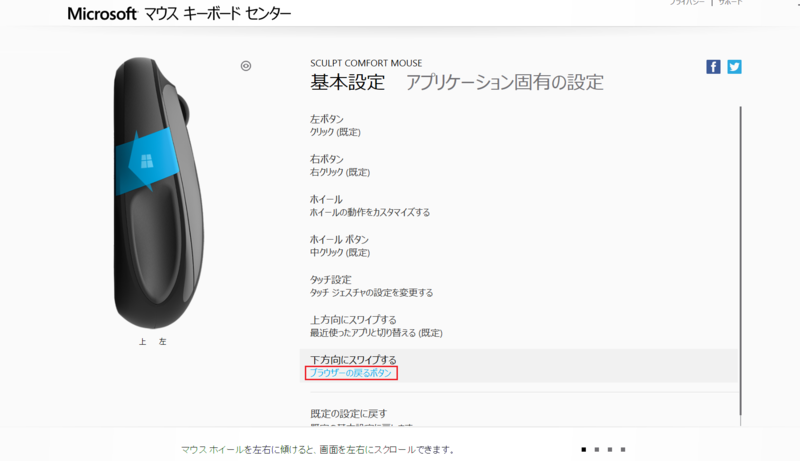Share on Facebook icon
Image resolution: width=800 pixels, height=461 pixels.
click(x=713, y=67)
